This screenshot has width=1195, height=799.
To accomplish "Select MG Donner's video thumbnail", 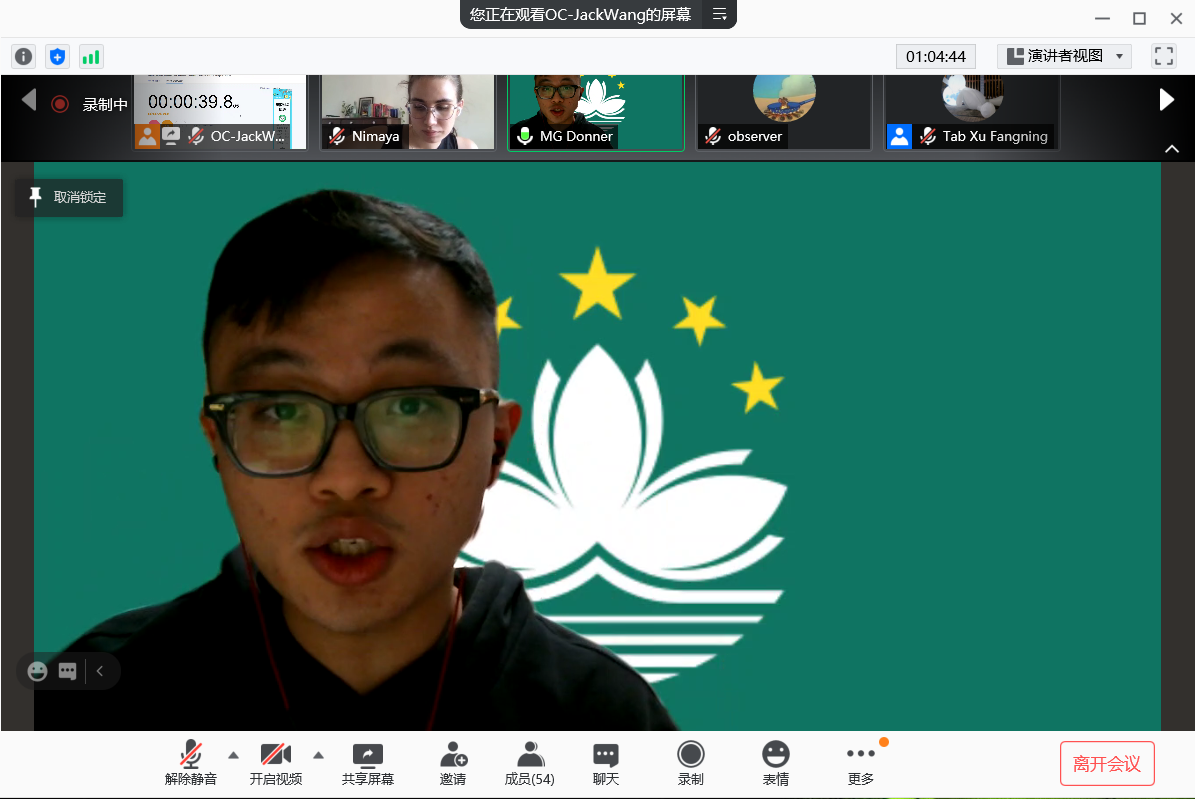I will coord(596,112).
